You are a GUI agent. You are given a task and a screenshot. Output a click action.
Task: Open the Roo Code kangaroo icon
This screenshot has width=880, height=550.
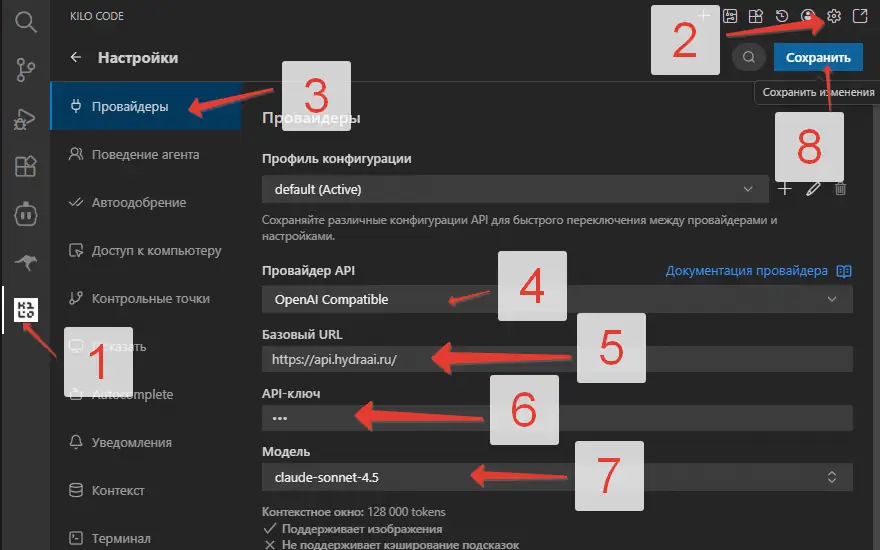tap(24, 262)
